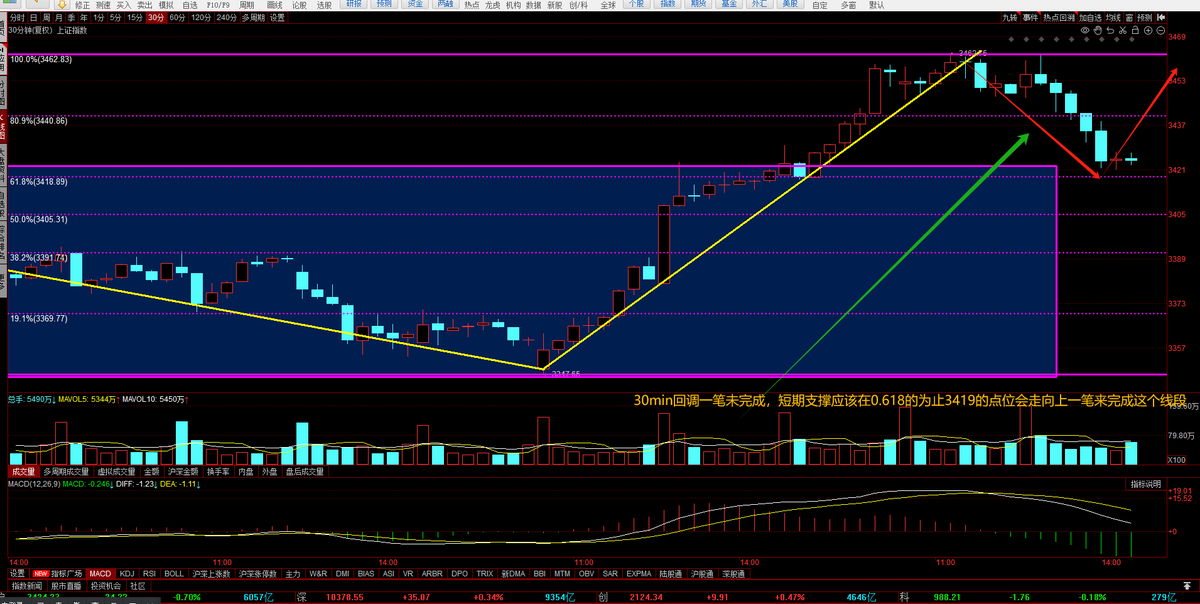The image size is (1200, 604).
Task: Open the 基金 funds toolbar button
Action: coord(729,4)
